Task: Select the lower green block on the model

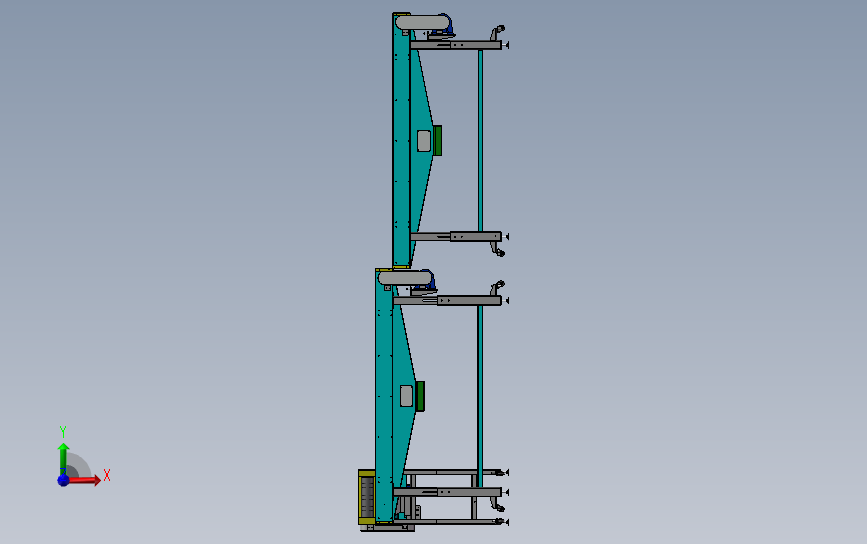Action: pos(420,396)
